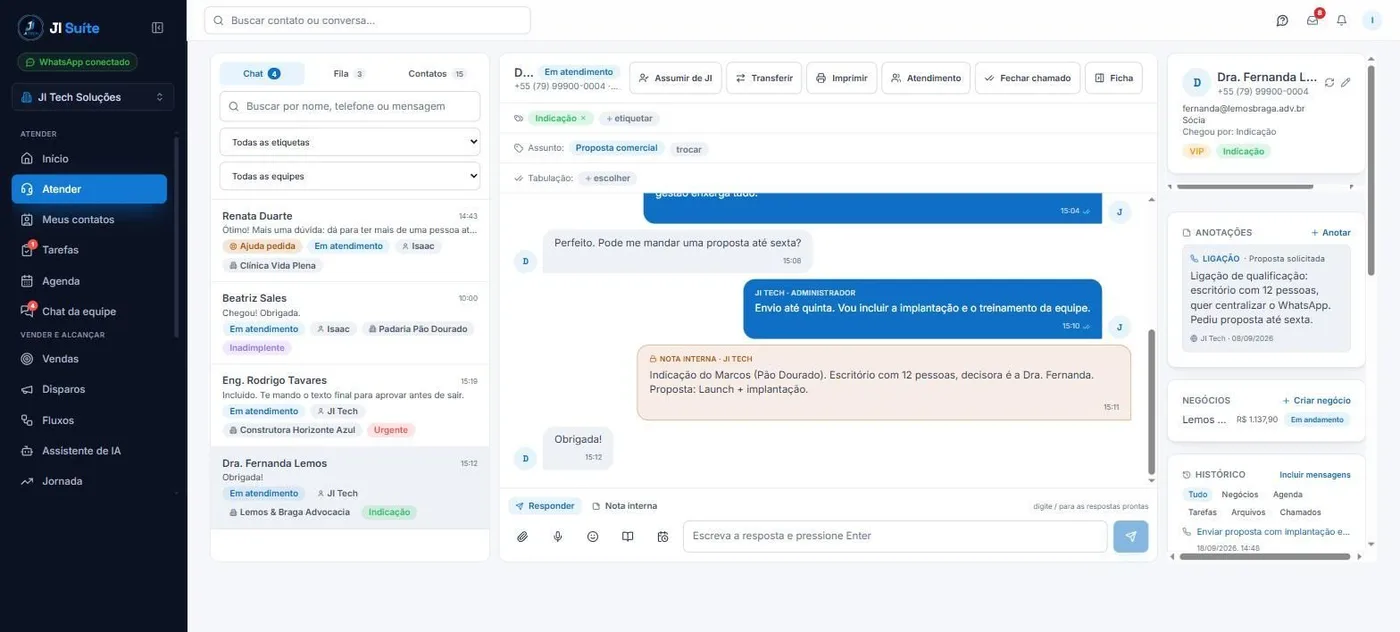Click the Transferir button

(764, 78)
